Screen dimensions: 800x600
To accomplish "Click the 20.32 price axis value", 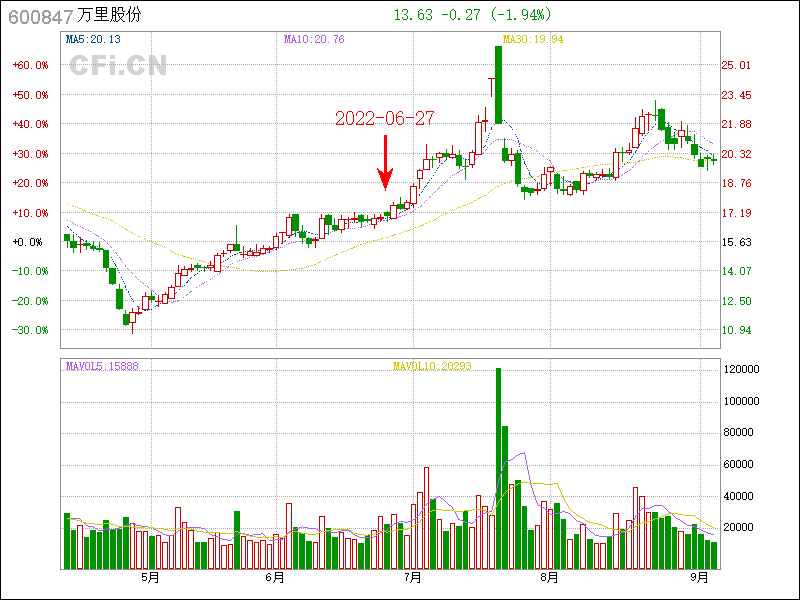I will point(736,154).
